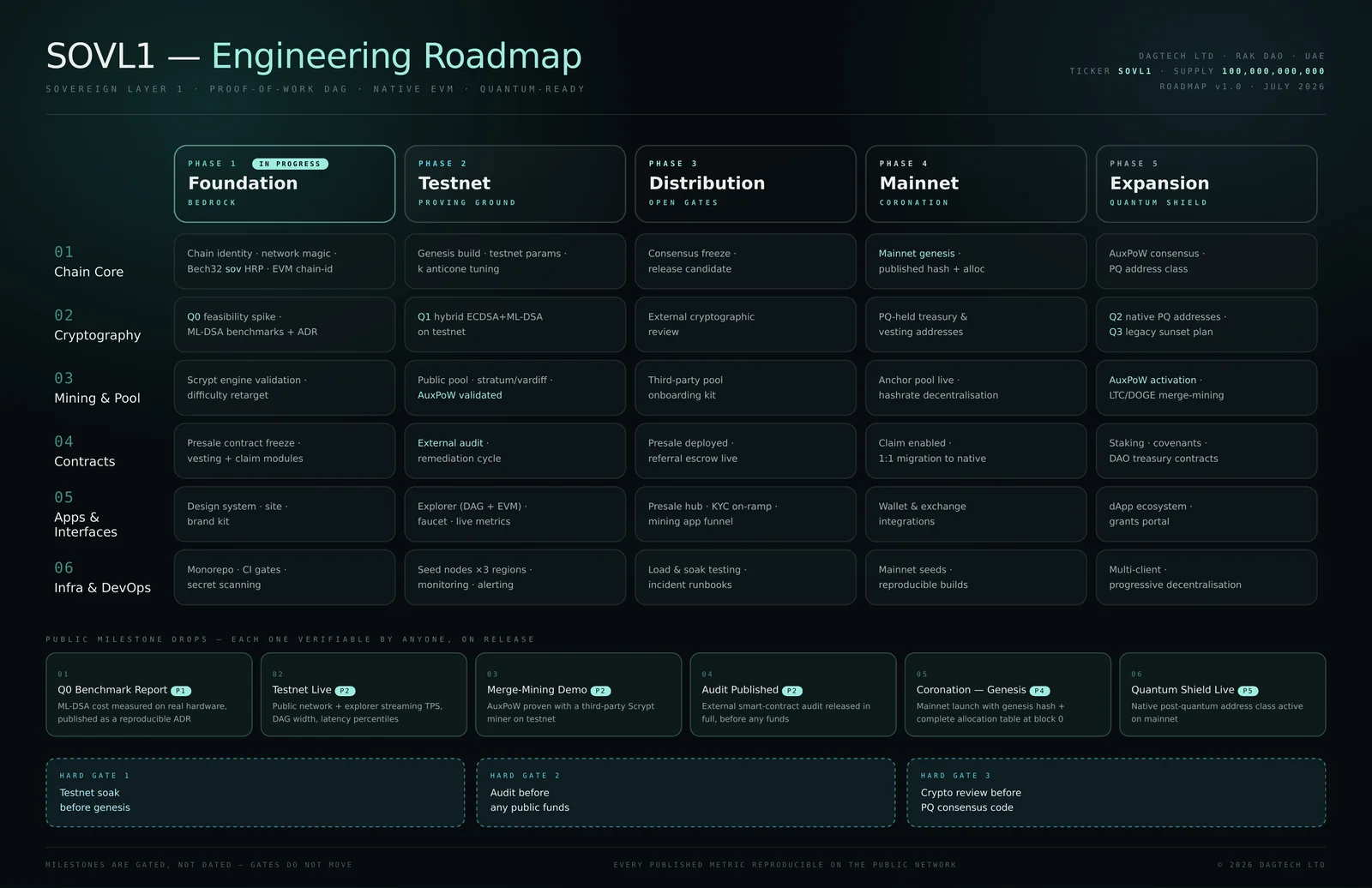
Task: Select the Coronation — Genesis milestone card
Action: pyautogui.click(x=1008, y=694)
